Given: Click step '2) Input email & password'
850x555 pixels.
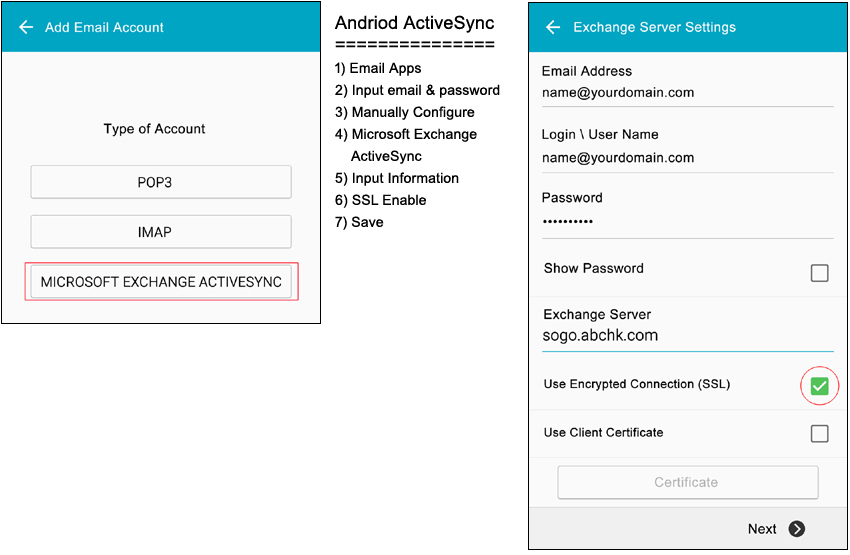Looking at the screenshot, I should 417,90.
